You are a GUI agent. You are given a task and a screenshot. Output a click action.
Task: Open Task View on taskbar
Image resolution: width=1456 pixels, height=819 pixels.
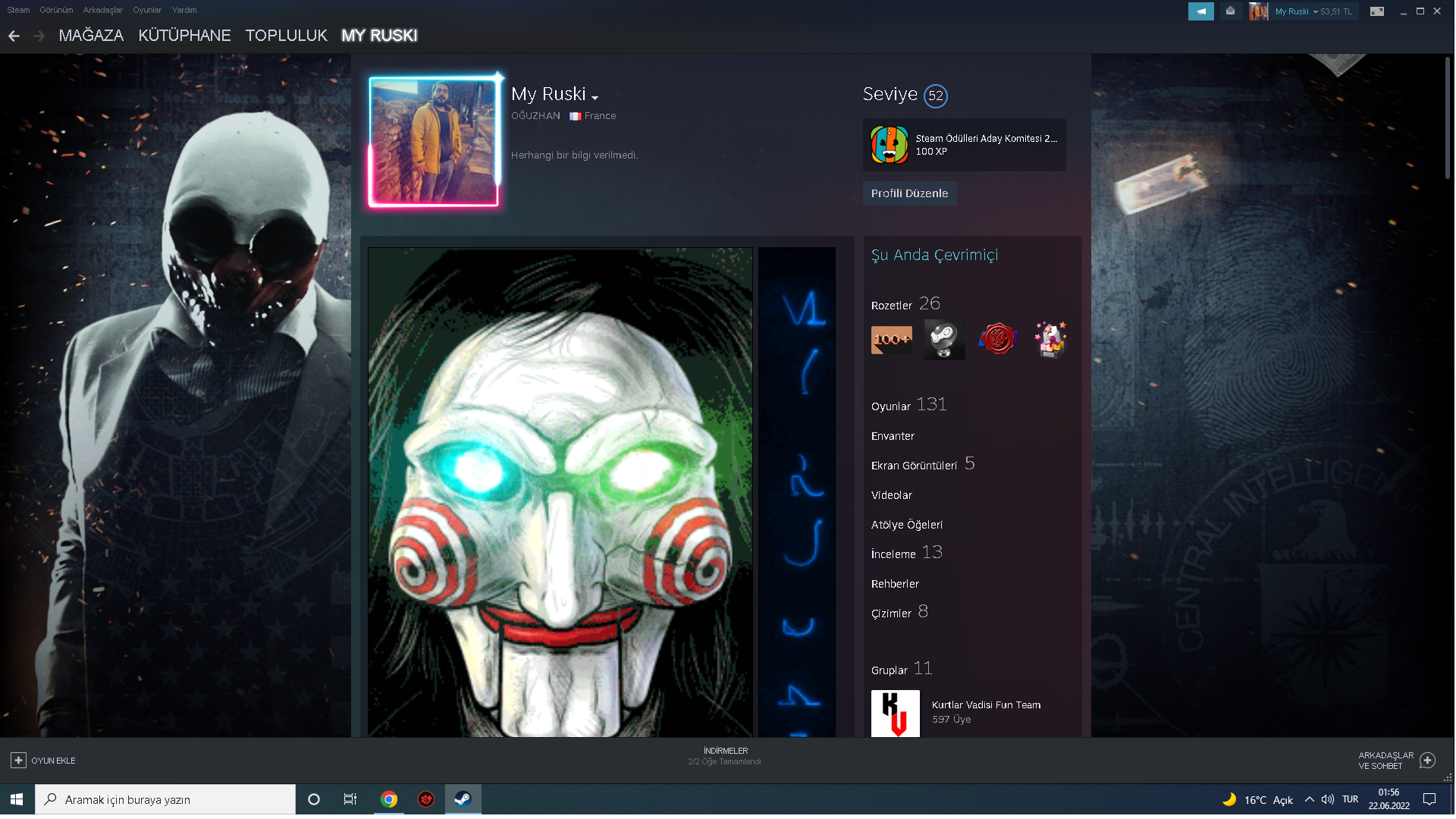350,799
